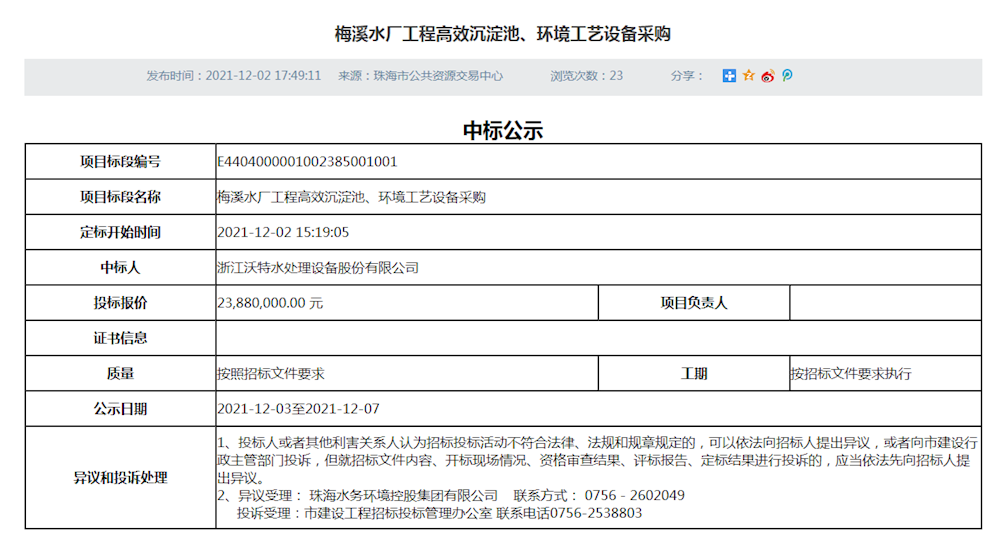Click the 中标公示 heading
Viewport: 1000px width, 543px height.
click(502, 130)
